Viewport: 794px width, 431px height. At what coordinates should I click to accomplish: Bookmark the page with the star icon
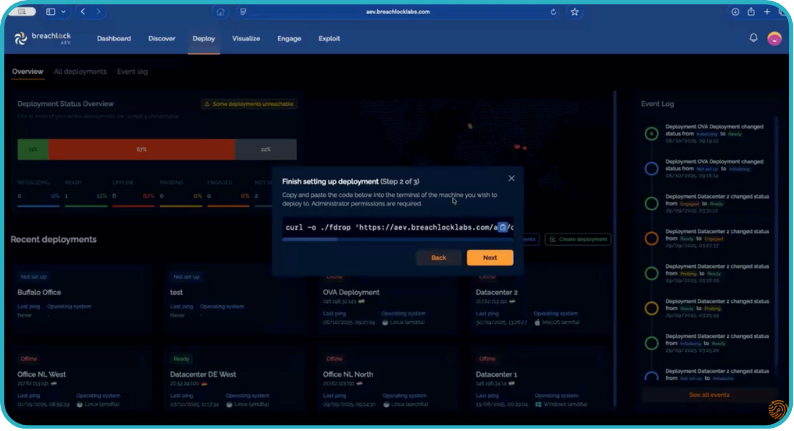575,12
